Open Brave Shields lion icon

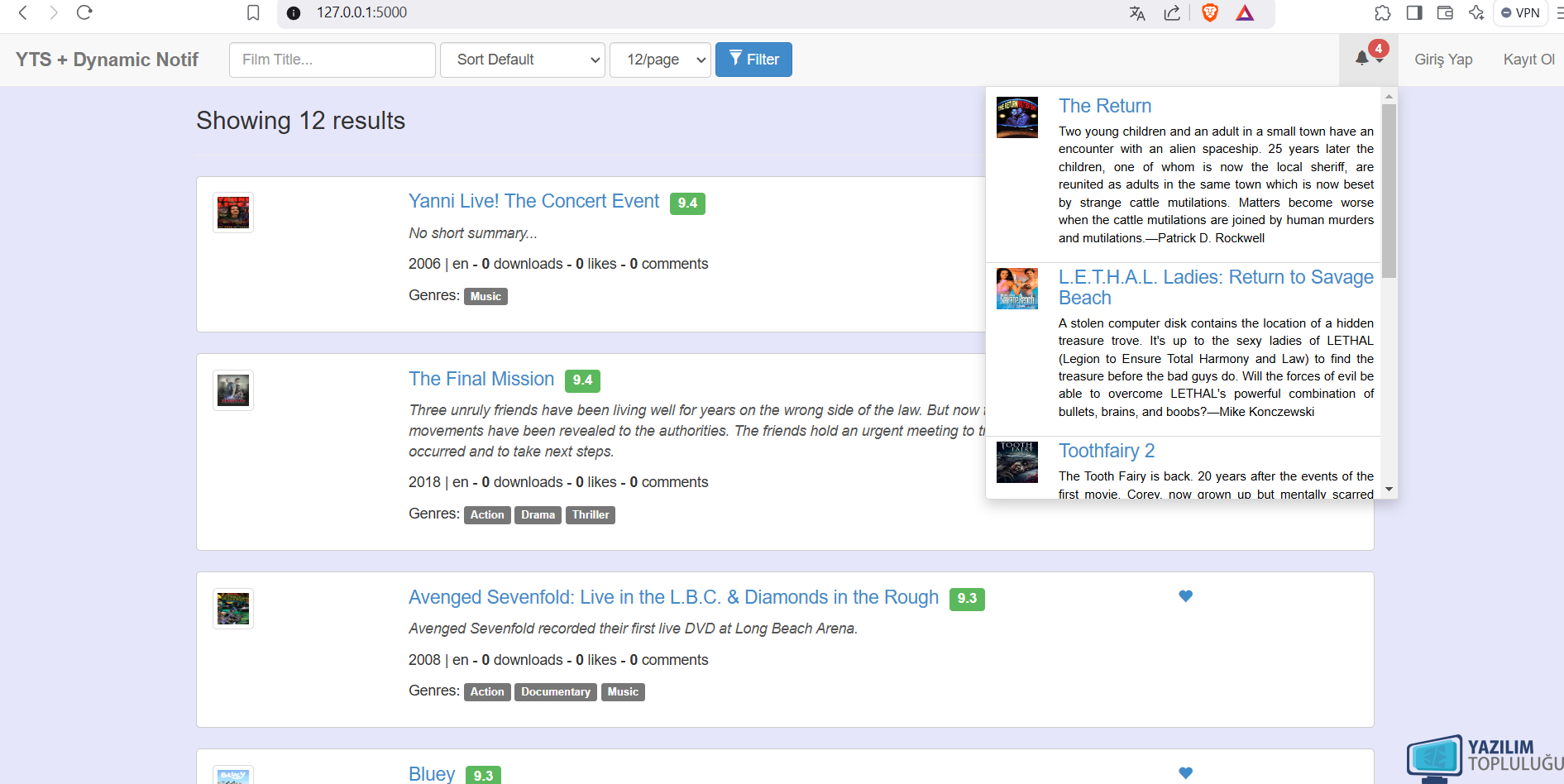[x=1210, y=12]
